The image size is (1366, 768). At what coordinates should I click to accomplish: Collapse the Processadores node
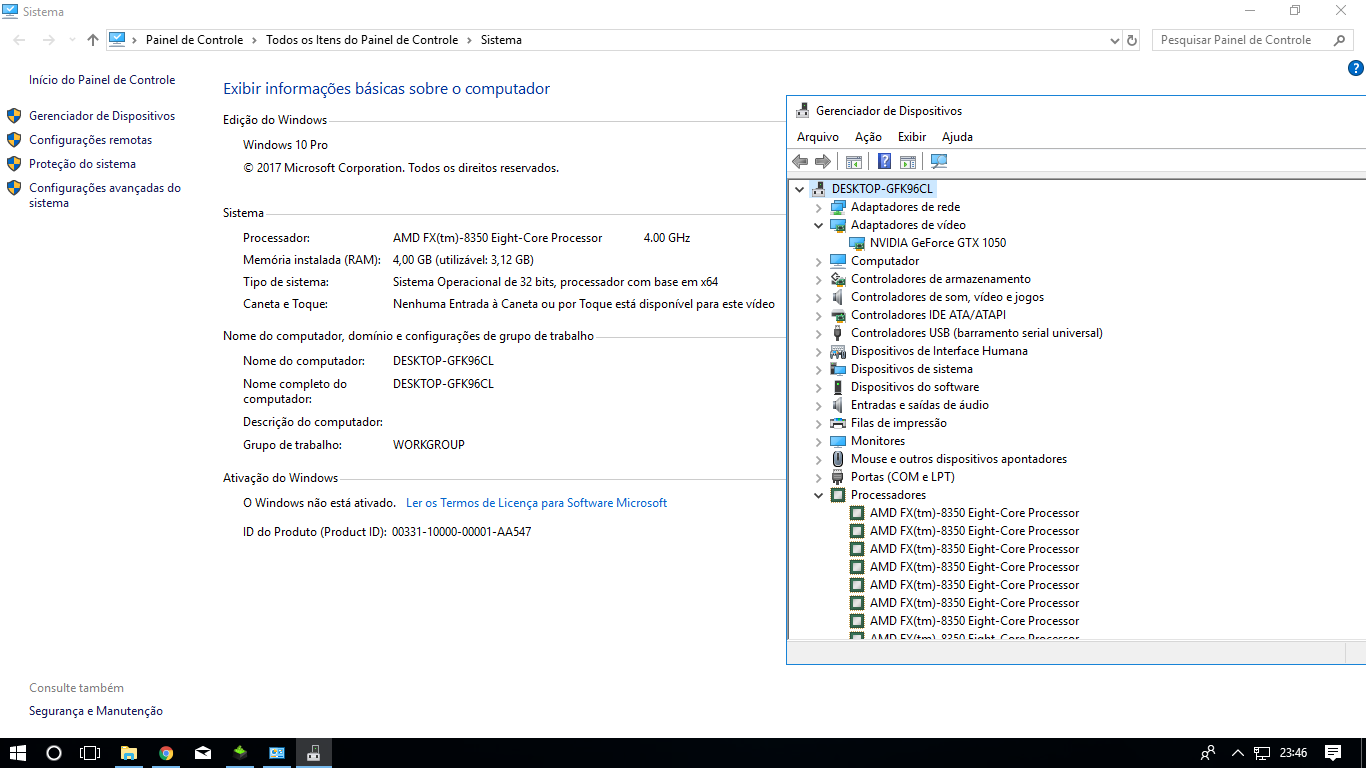[819, 495]
